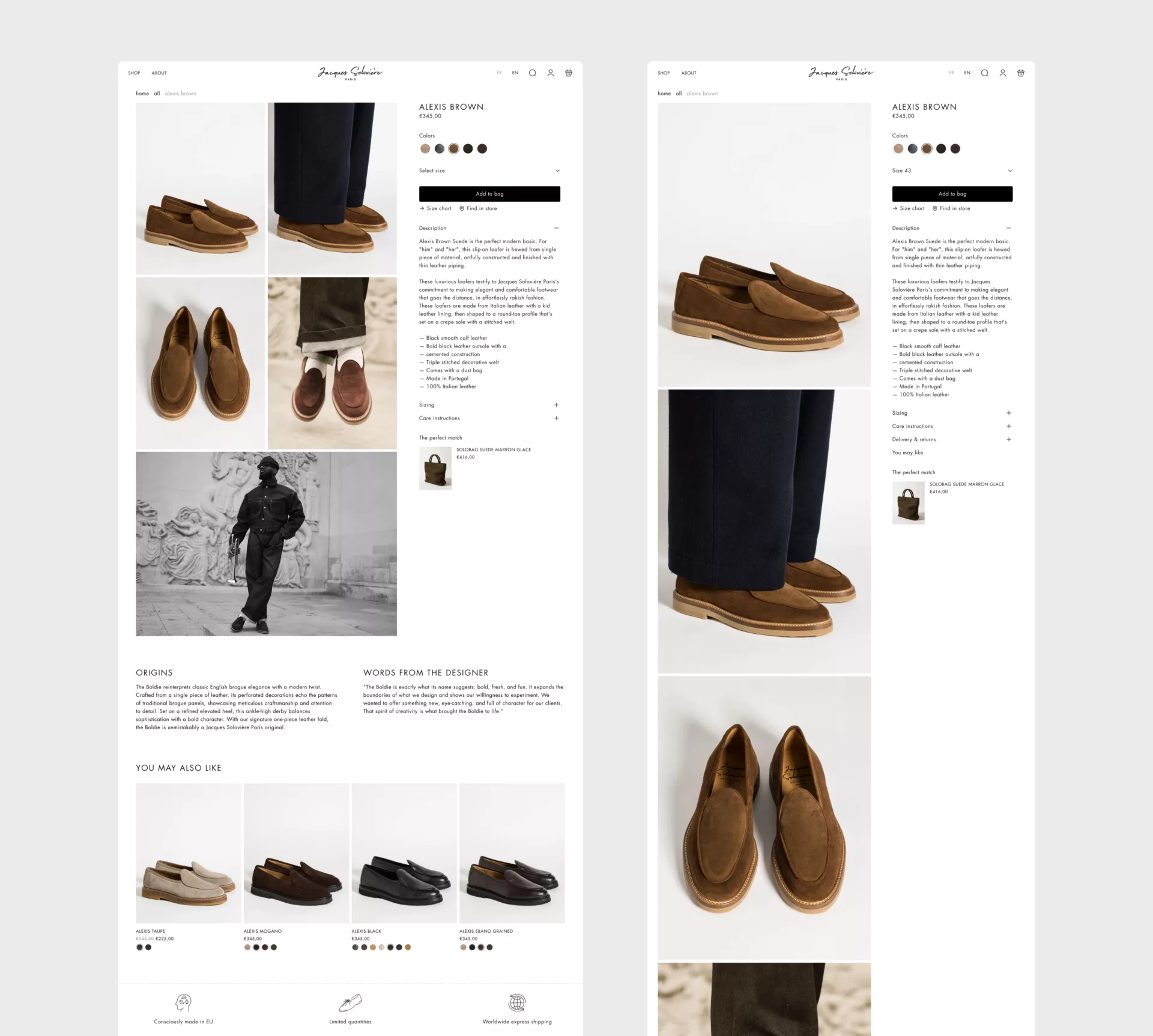
Task: Switch to EN language on right page
Action: pos(967,73)
